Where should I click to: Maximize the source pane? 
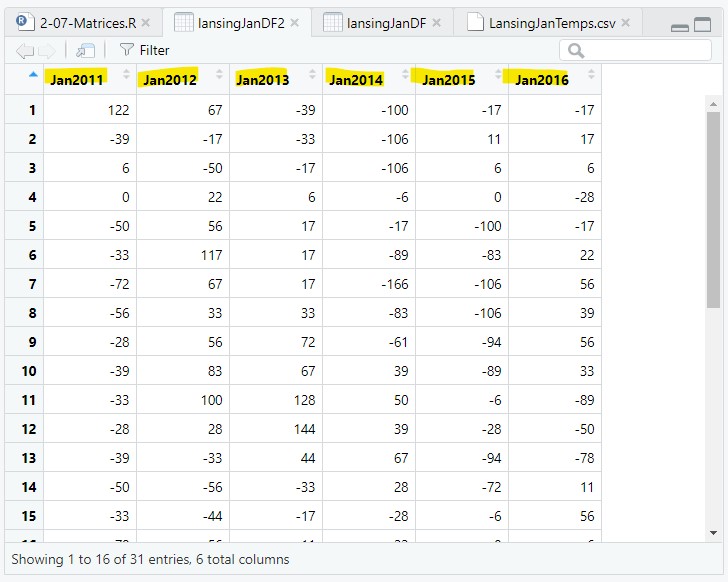tap(702, 24)
